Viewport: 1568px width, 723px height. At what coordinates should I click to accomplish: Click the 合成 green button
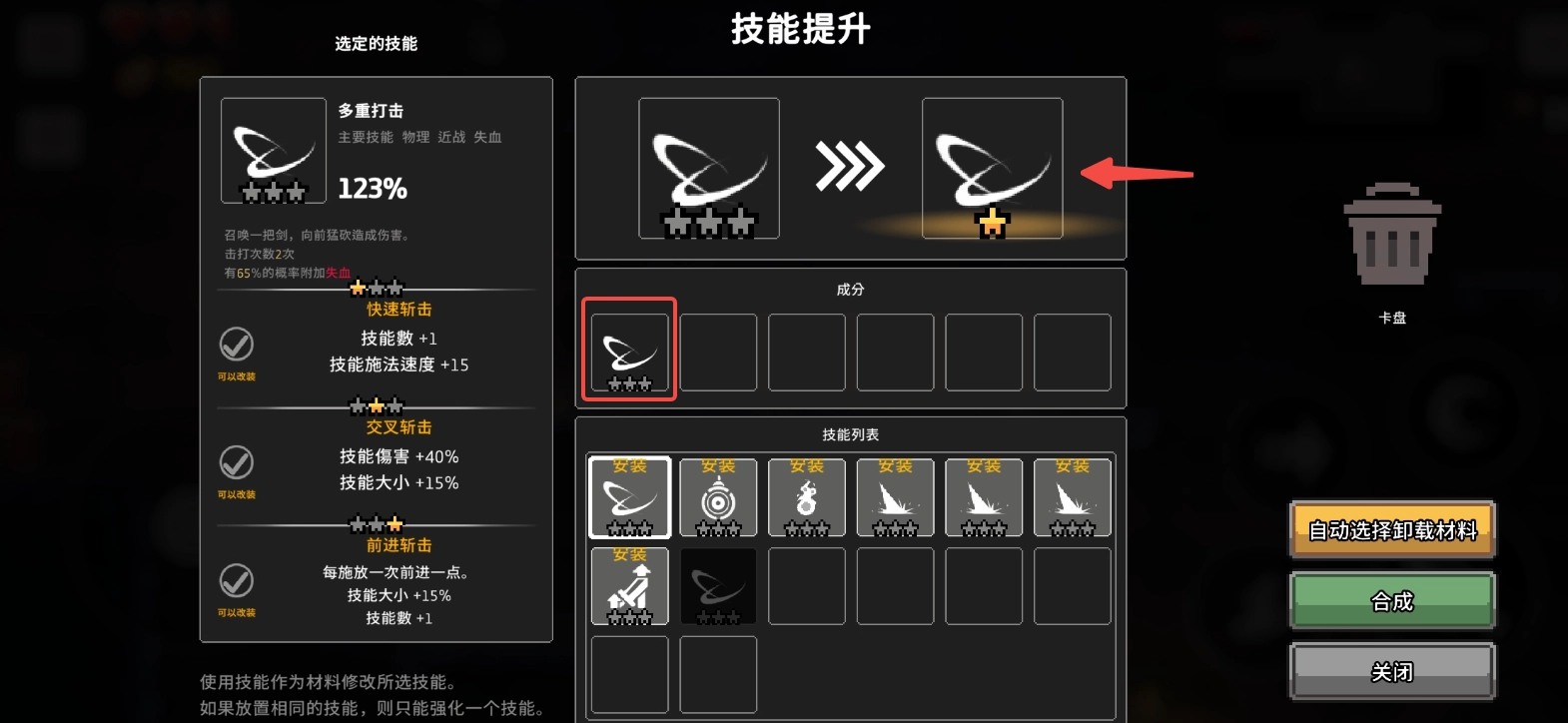[x=1392, y=601]
